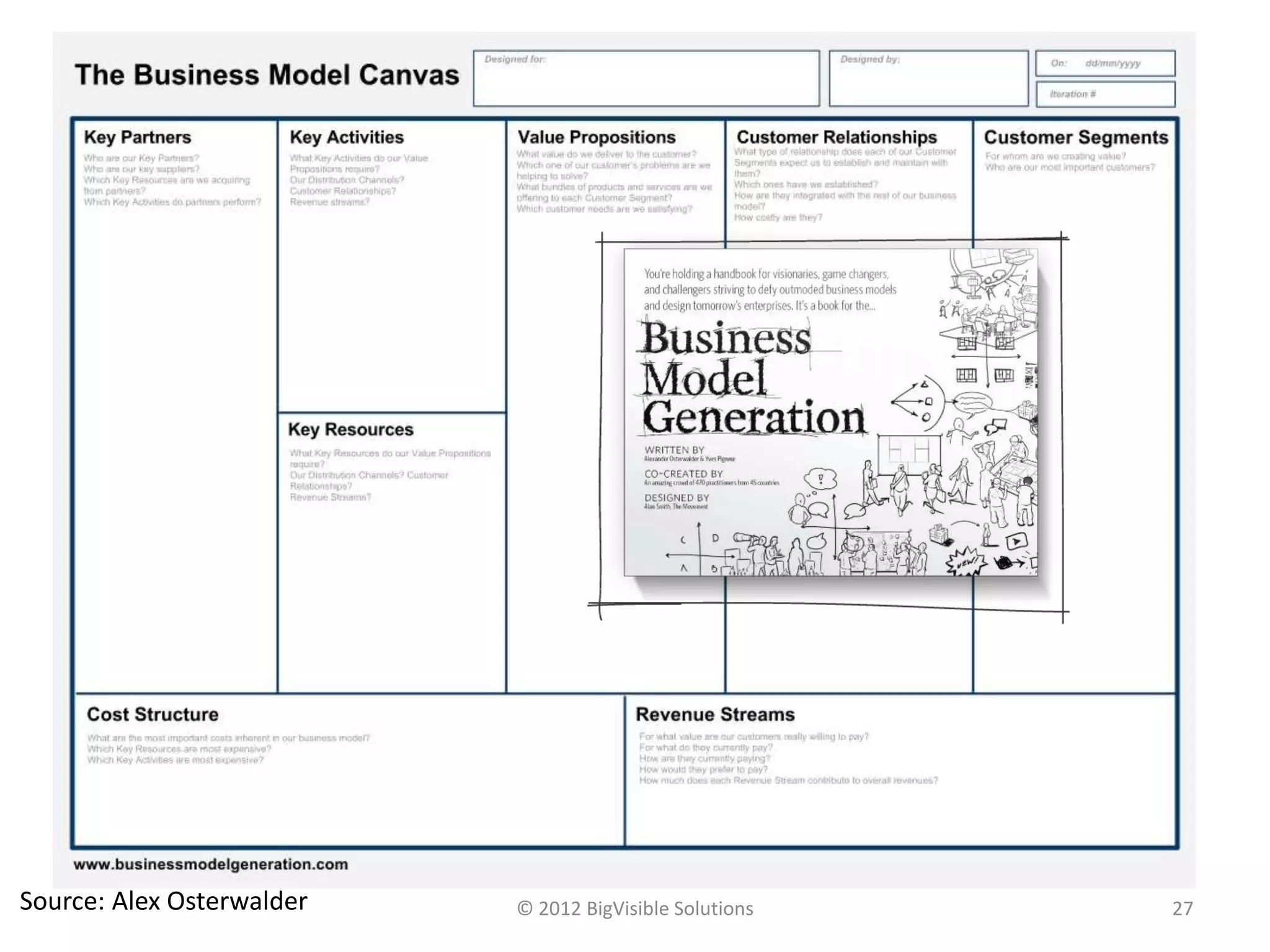Click "Source: Alex Osterwalder" caption

pyautogui.click(x=164, y=901)
